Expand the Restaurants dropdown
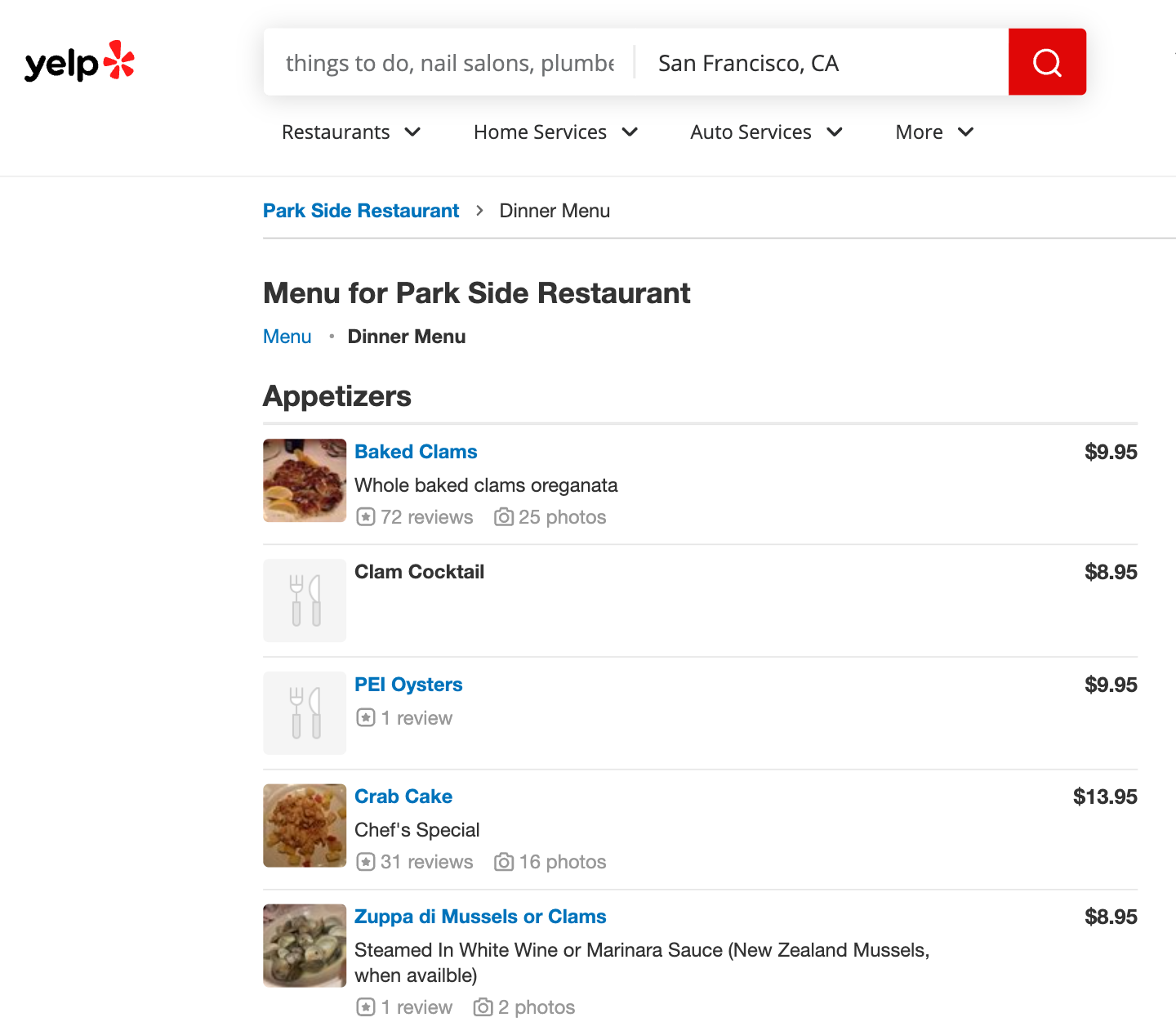Image resolution: width=1176 pixels, height=1031 pixels. click(x=351, y=132)
